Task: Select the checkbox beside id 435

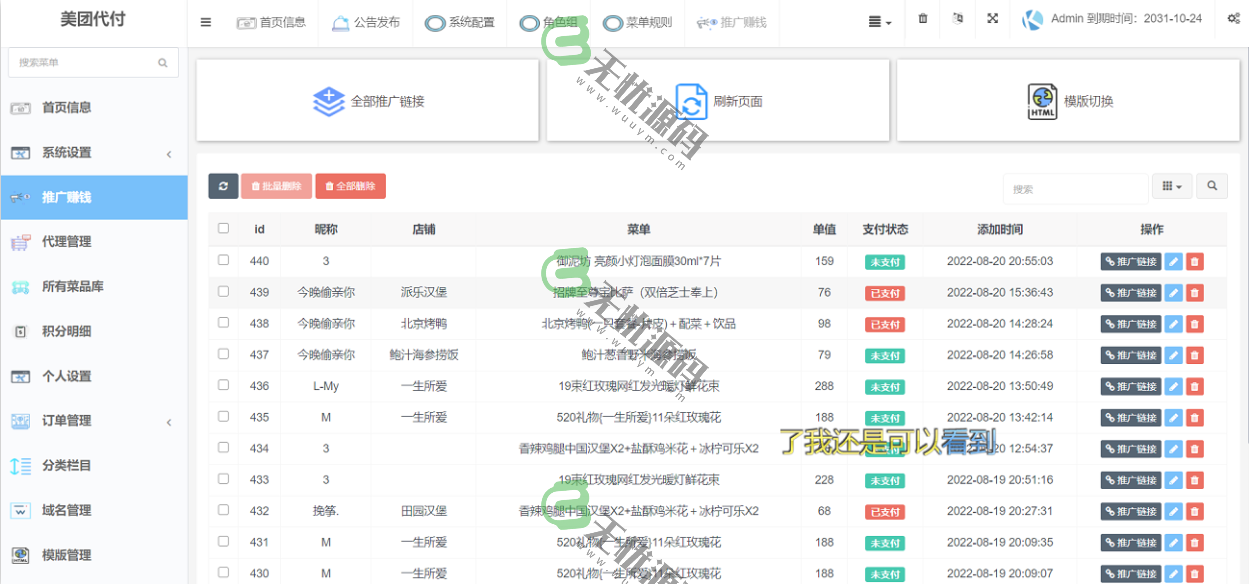Action: pyautogui.click(x=223, y=418)
